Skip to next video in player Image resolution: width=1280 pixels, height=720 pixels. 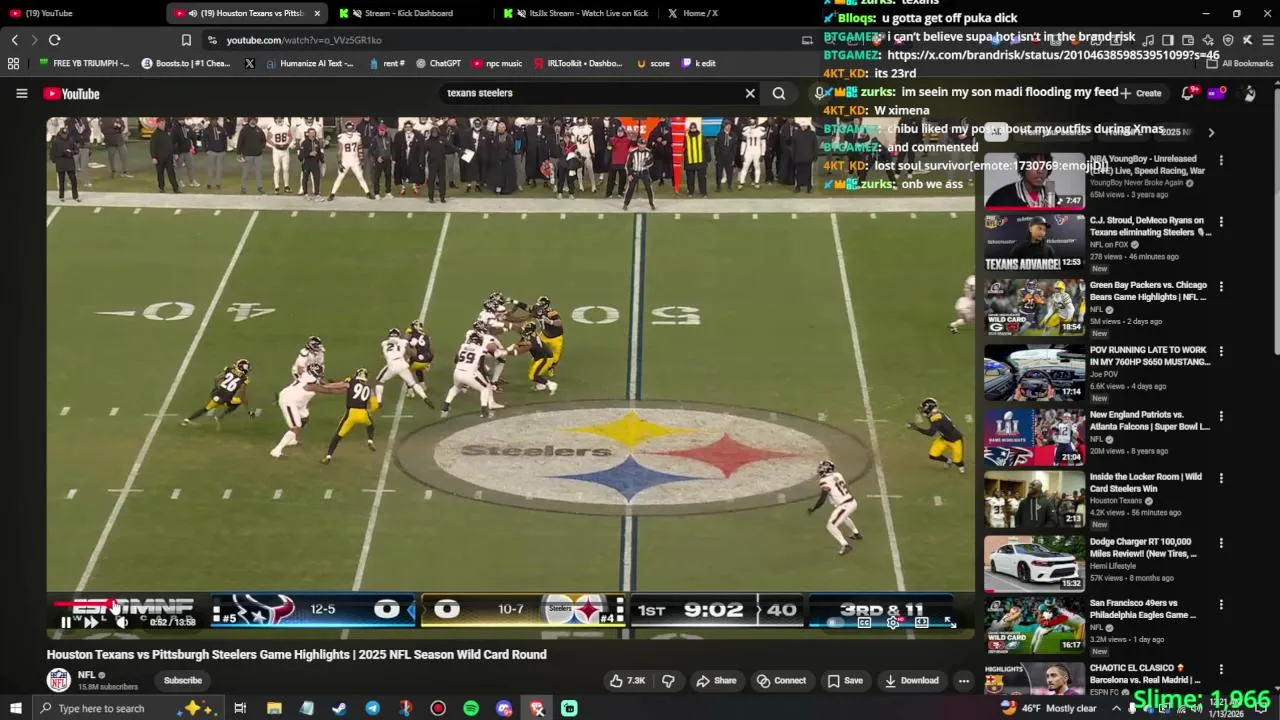tap(91, 622)
